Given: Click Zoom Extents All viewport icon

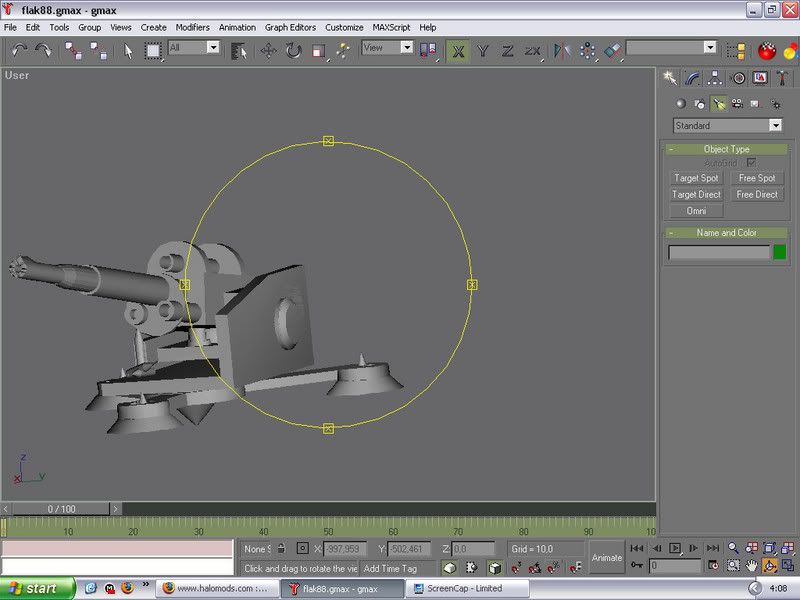Looking at the screenshot, I should [x=787, y=548].
